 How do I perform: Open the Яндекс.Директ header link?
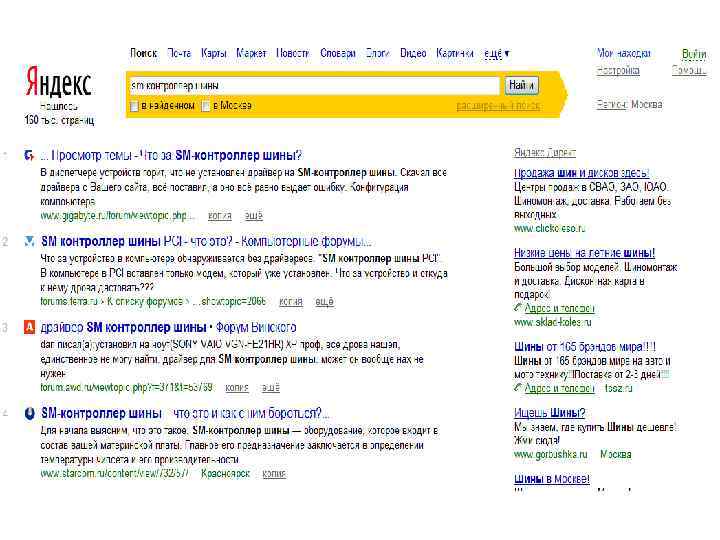pos(545,152)
